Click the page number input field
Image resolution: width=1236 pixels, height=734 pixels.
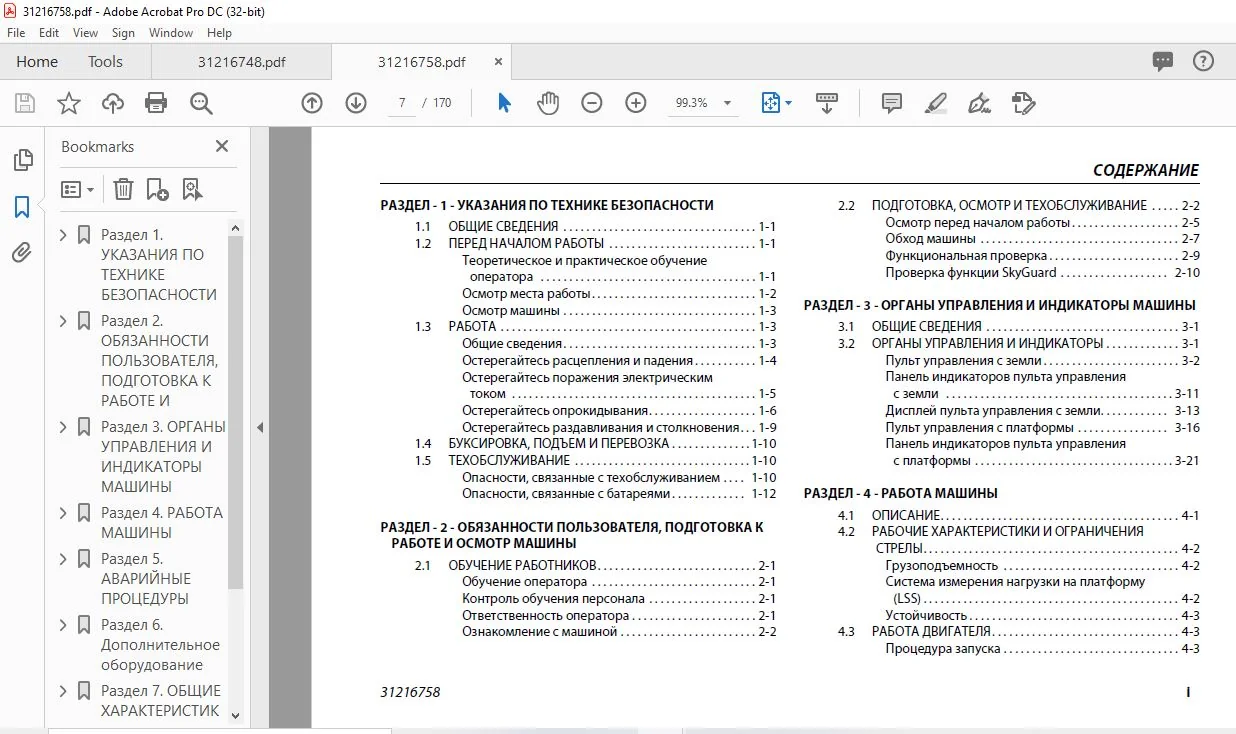click(x=400, y=103)
